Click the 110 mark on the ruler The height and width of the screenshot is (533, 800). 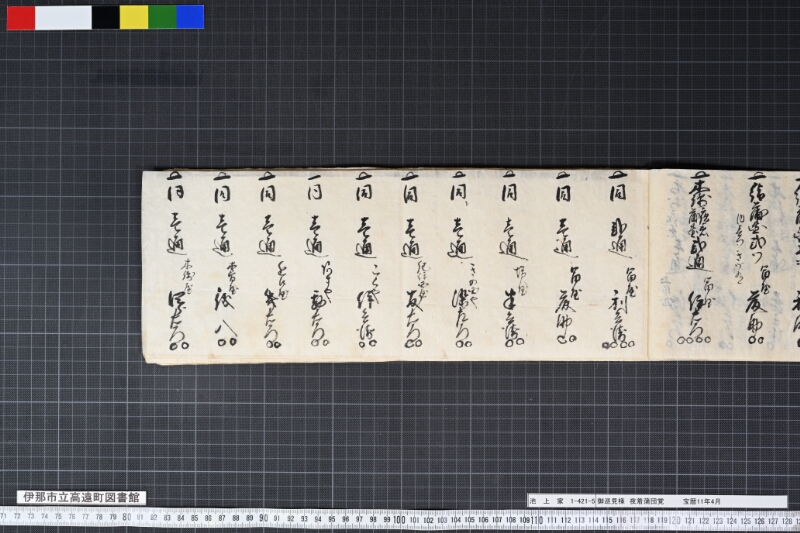coord(536,520)
